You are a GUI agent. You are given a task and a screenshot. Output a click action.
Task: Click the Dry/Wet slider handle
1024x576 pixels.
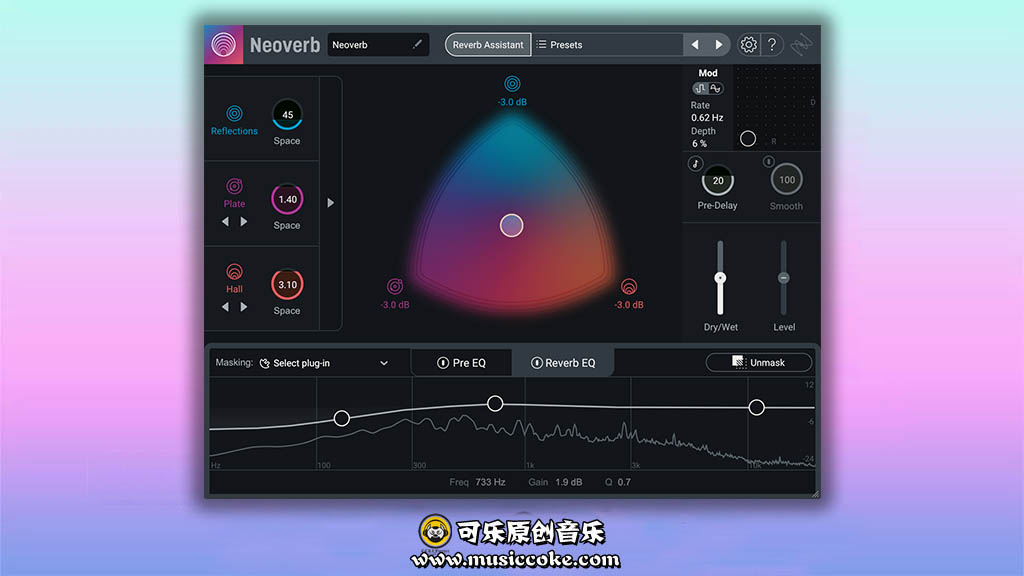pyautogui.click(x=720, y=278)
